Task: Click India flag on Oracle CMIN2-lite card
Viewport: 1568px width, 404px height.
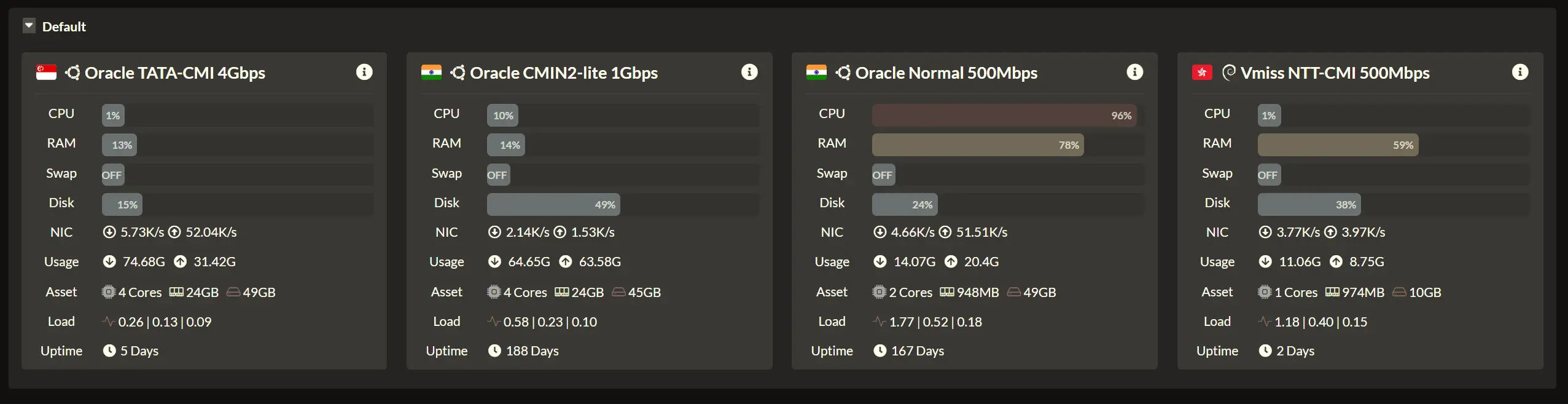Action: click(431, 73)
